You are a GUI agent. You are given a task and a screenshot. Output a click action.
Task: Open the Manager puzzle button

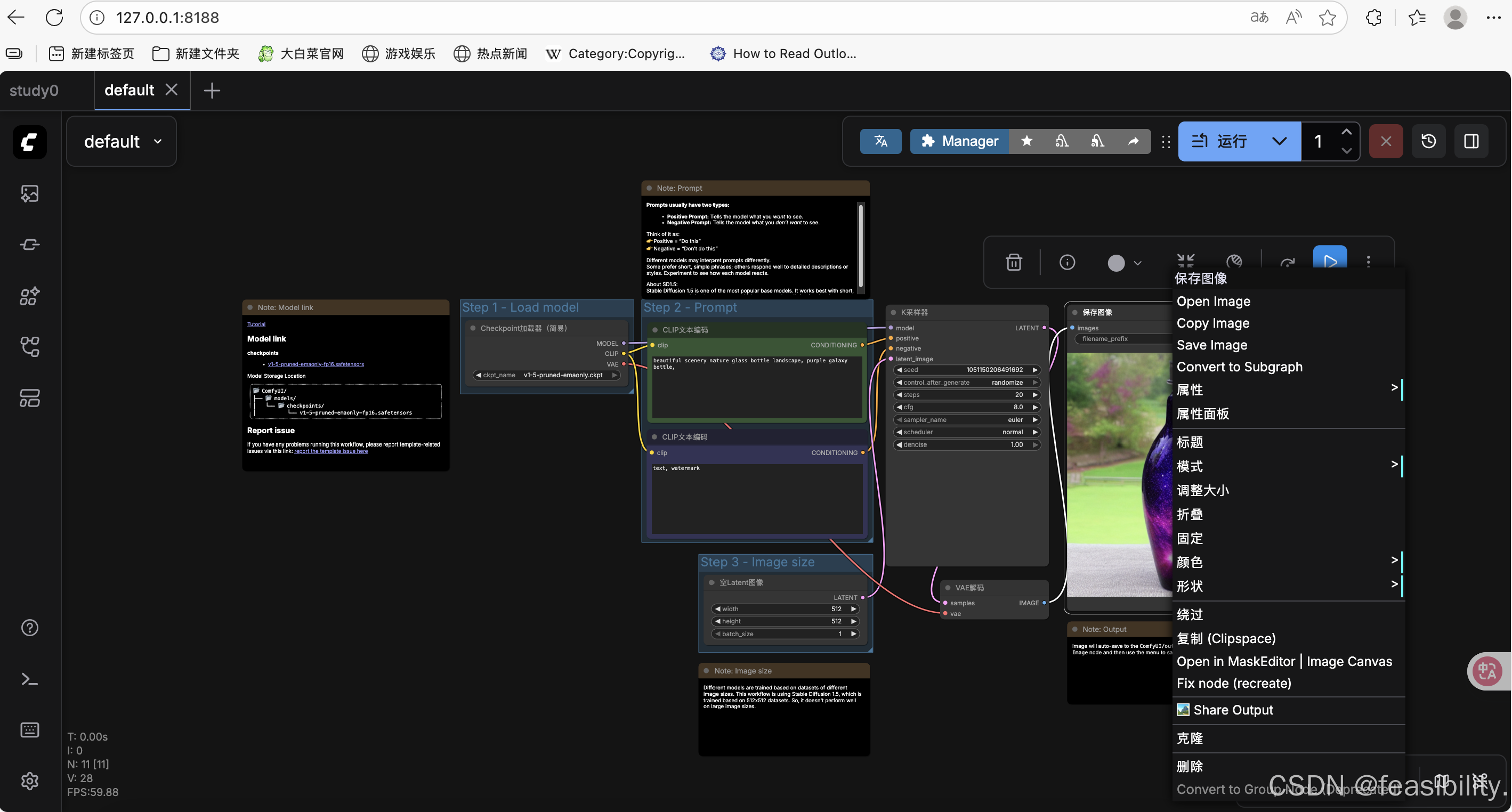(959, 141)
